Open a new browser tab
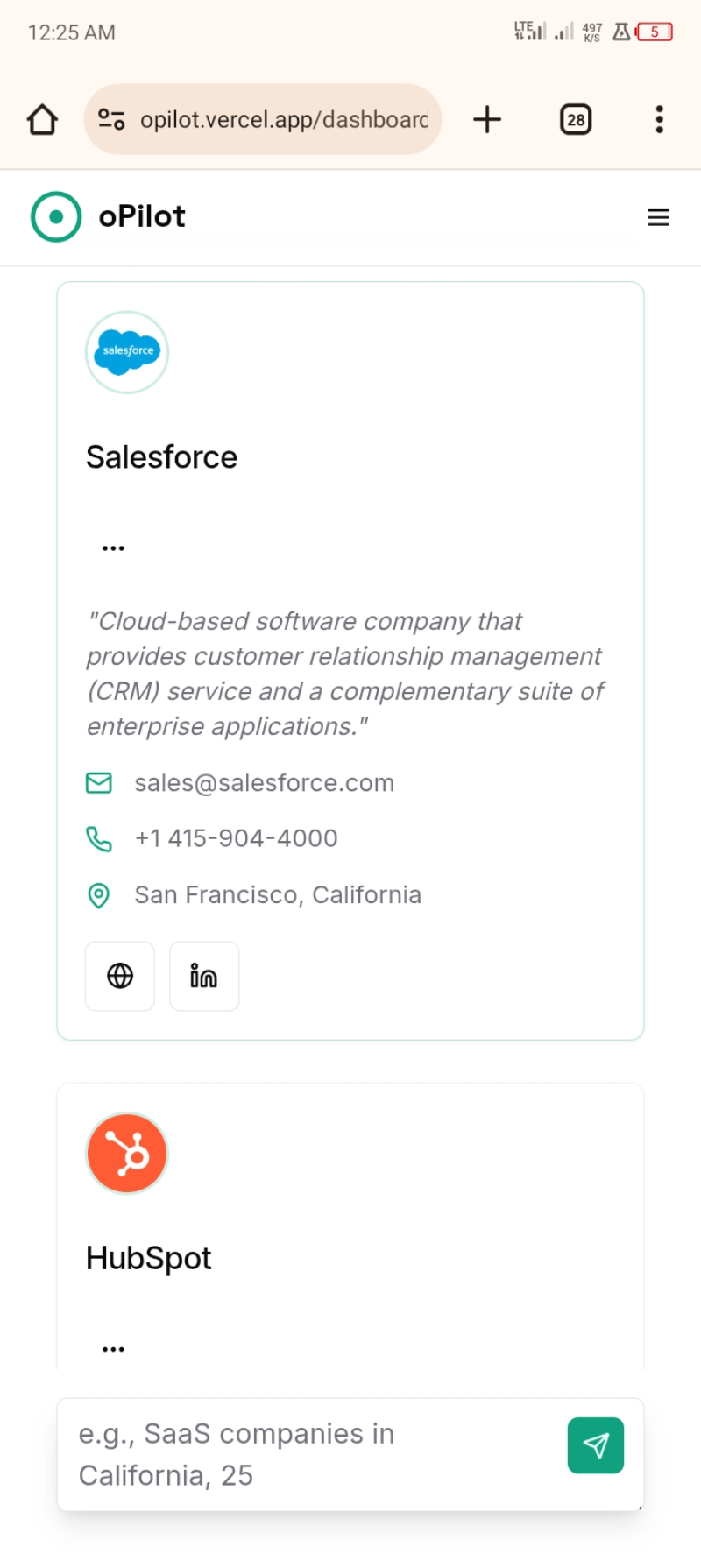The width and height of the screenshot is (701, 1568). 487,120
